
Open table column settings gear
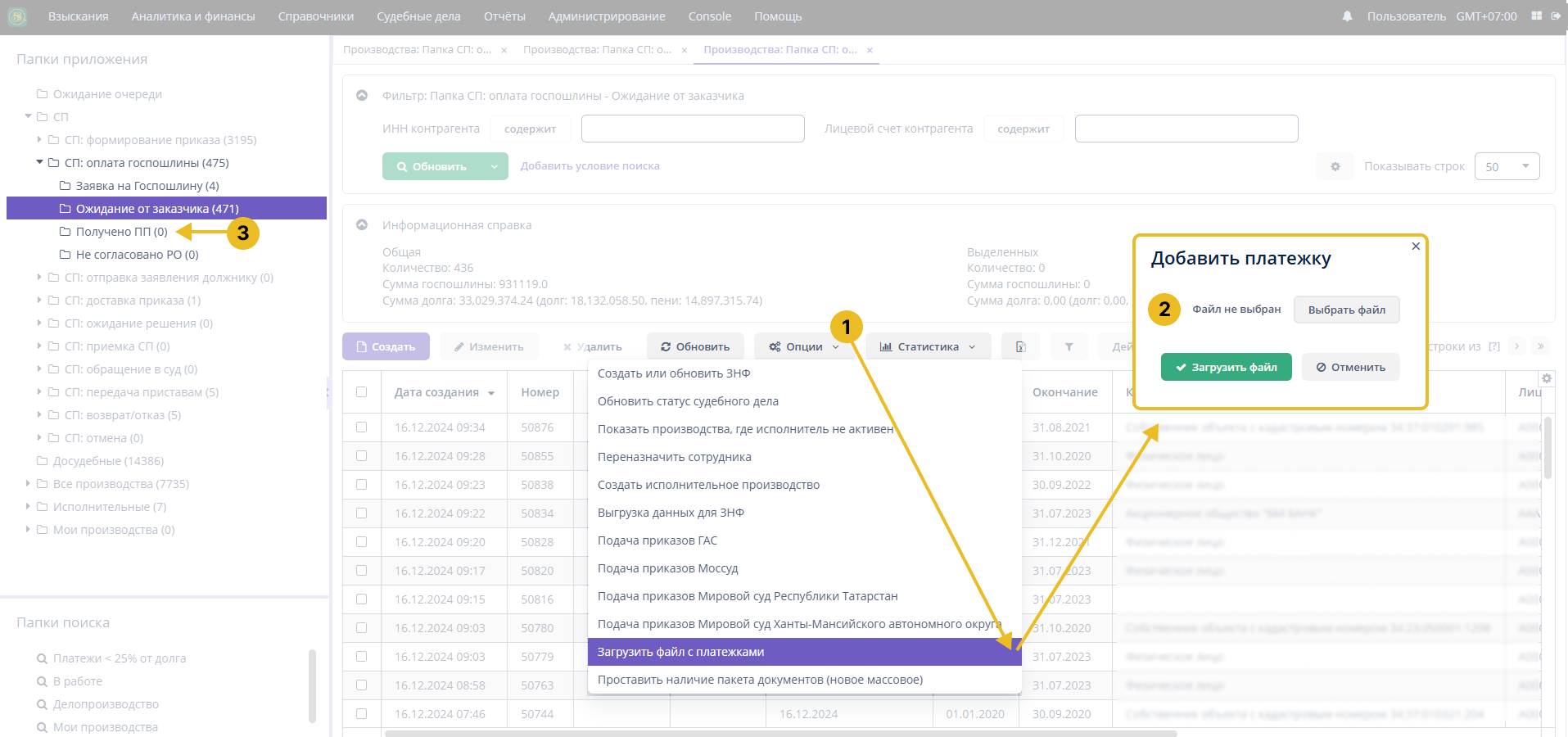point(1547,378)
